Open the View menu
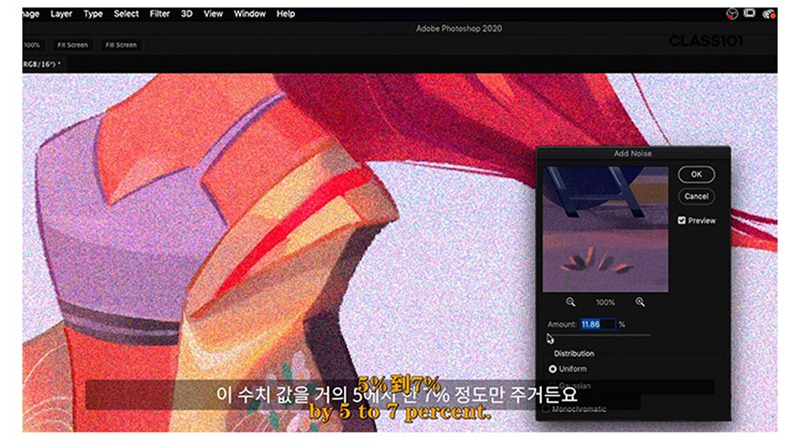Viewport: 800px width, 447px height. pyautogui.click(x=213, y=14)
